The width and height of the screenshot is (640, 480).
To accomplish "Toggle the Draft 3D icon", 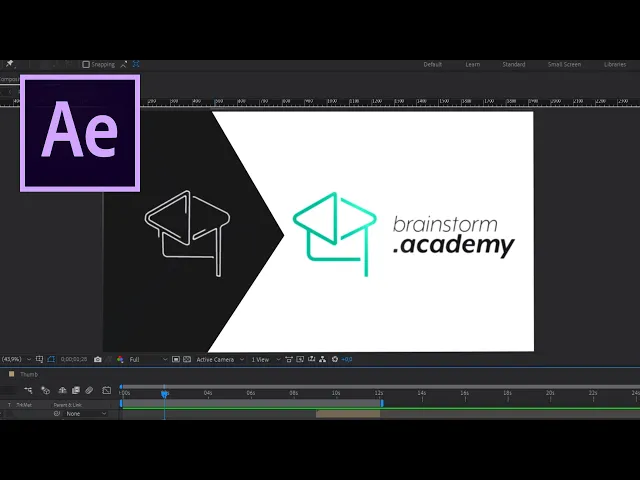I will click(45, 391).
